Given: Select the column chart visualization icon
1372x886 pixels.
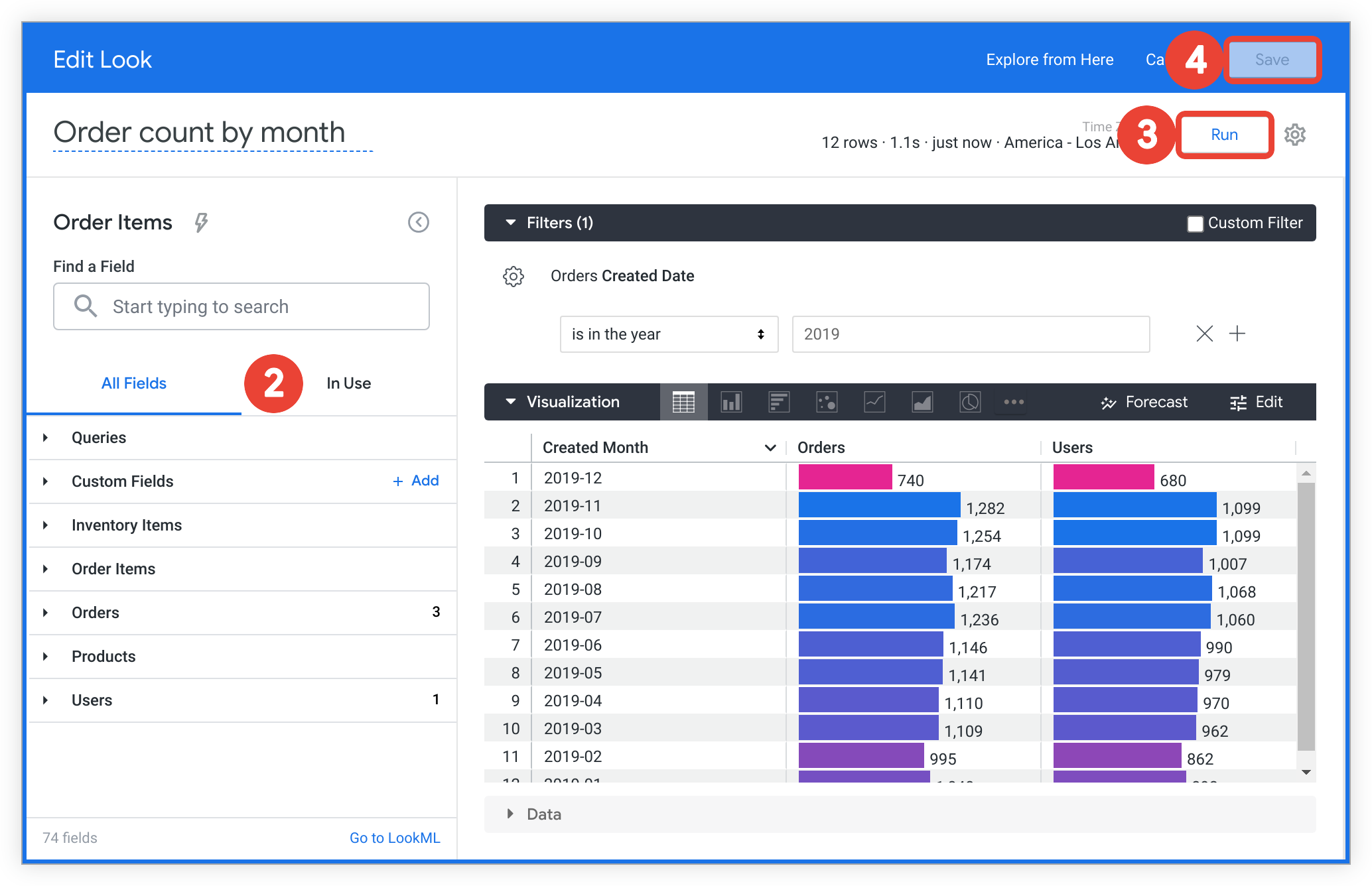Looking at the screenshot, I should (731, 402).
